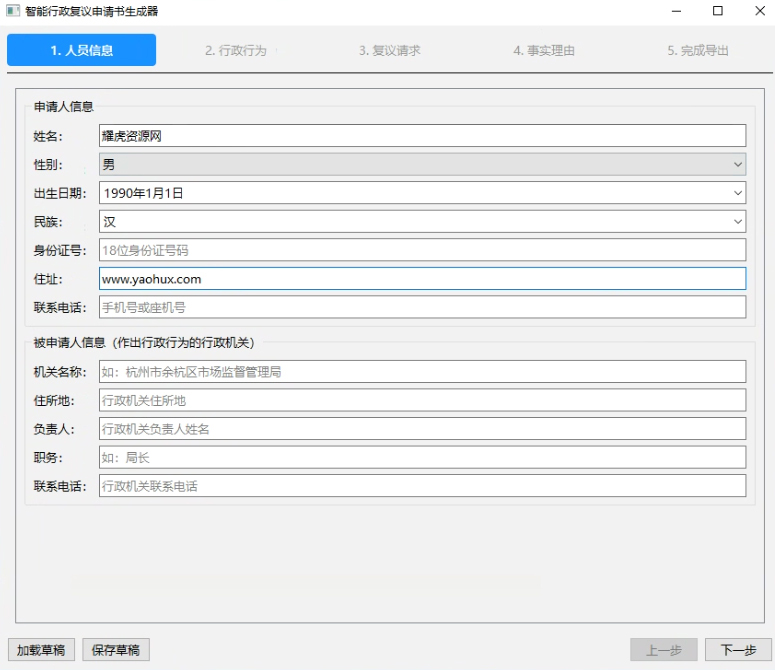Click the applicant 住址 field
775x670 pixels.
tap(421, 279)
